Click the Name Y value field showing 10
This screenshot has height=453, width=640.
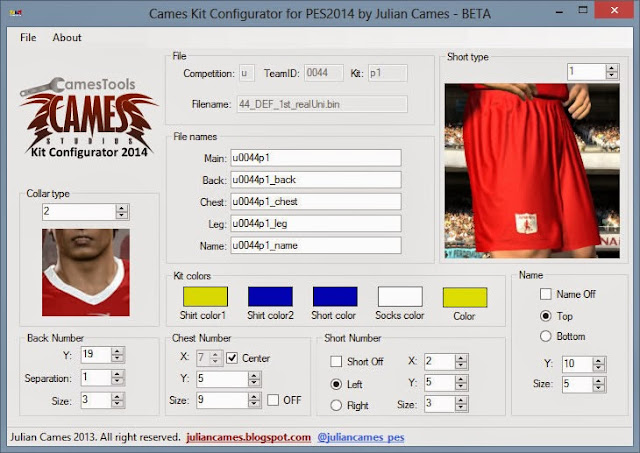coord(578,364)
